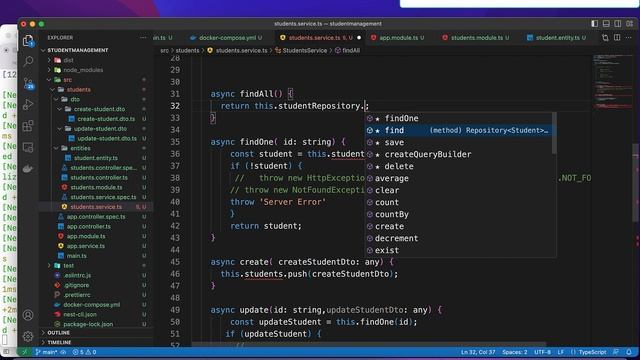Click the editor horizontal scrollbar
Viewport: 640px width, 360px height.
369,344
